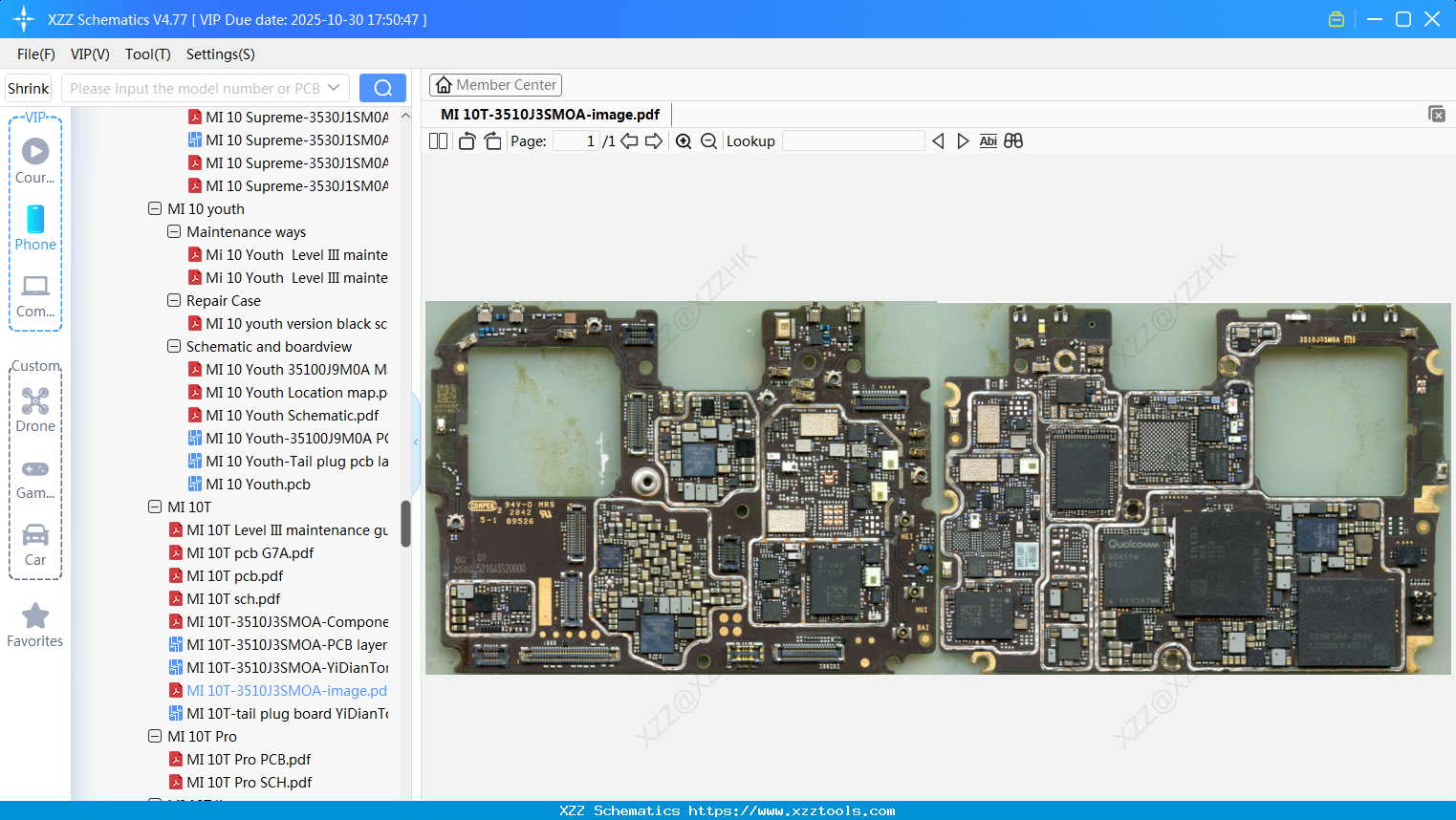Click the Shrink button
1456x820 pixels.
(x=28, y=87)
